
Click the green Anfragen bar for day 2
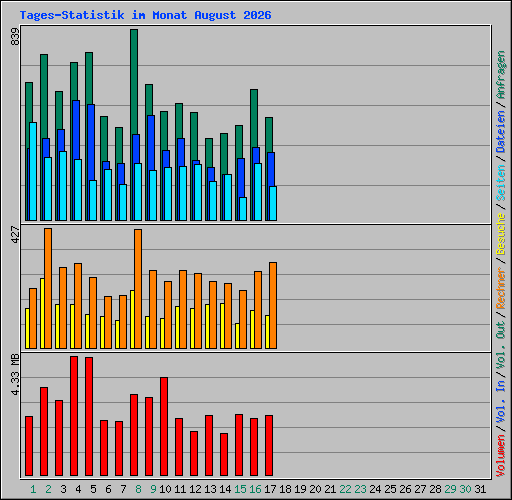point(44,96)
